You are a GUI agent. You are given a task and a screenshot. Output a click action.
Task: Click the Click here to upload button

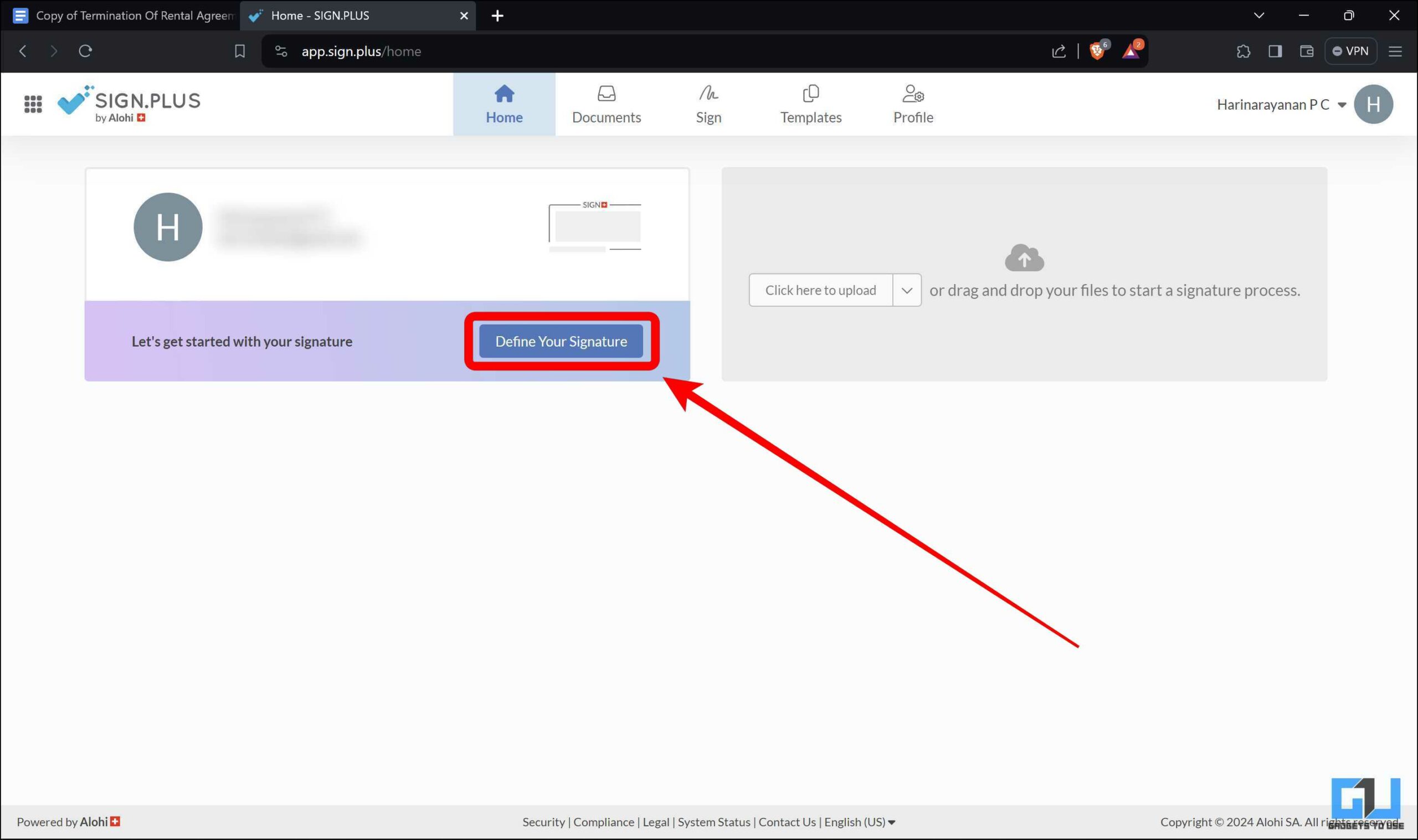point(820,290)
